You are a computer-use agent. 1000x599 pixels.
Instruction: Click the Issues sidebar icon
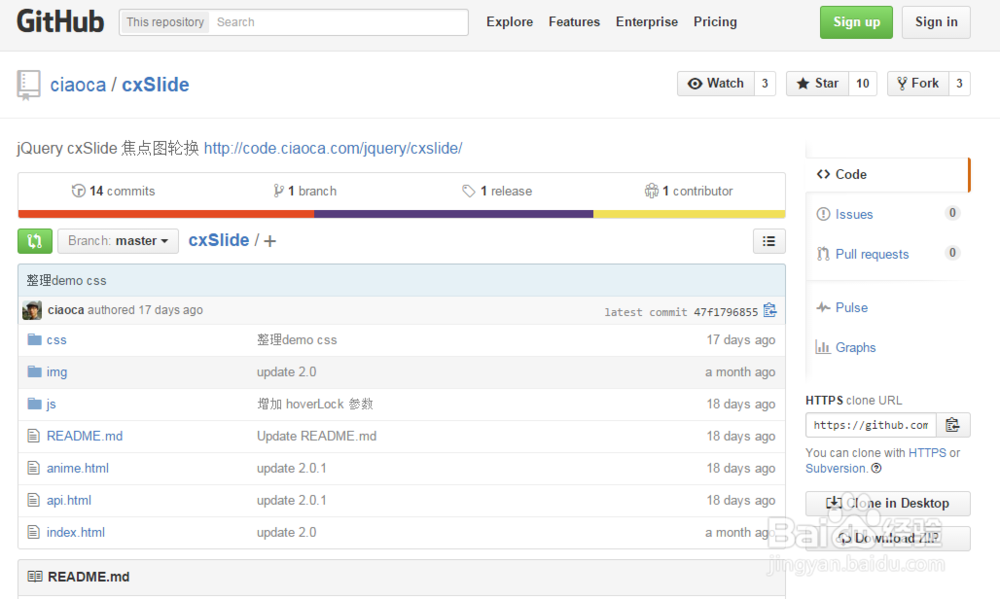[823, 214]
